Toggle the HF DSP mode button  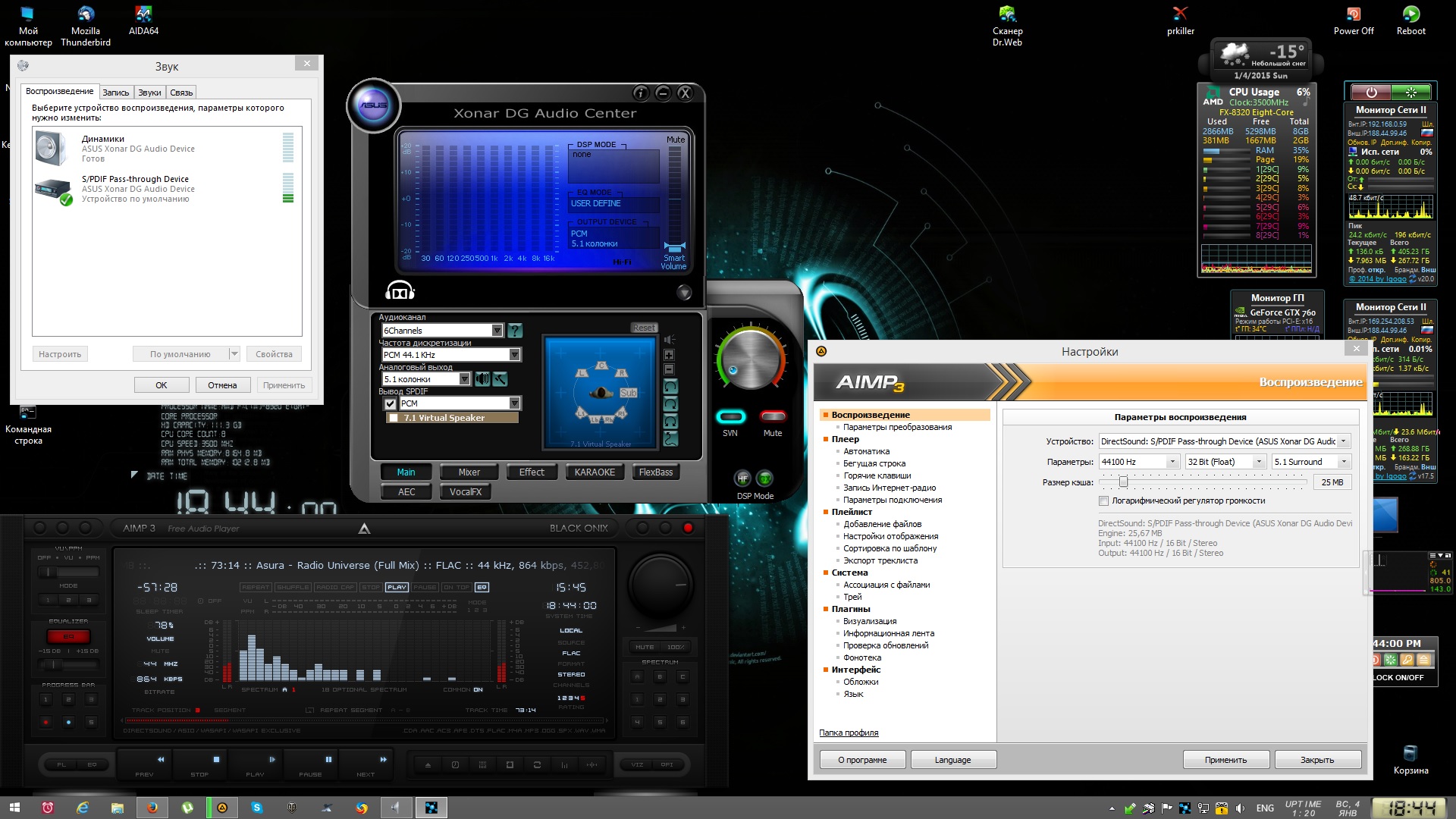[x=742, y=479]
